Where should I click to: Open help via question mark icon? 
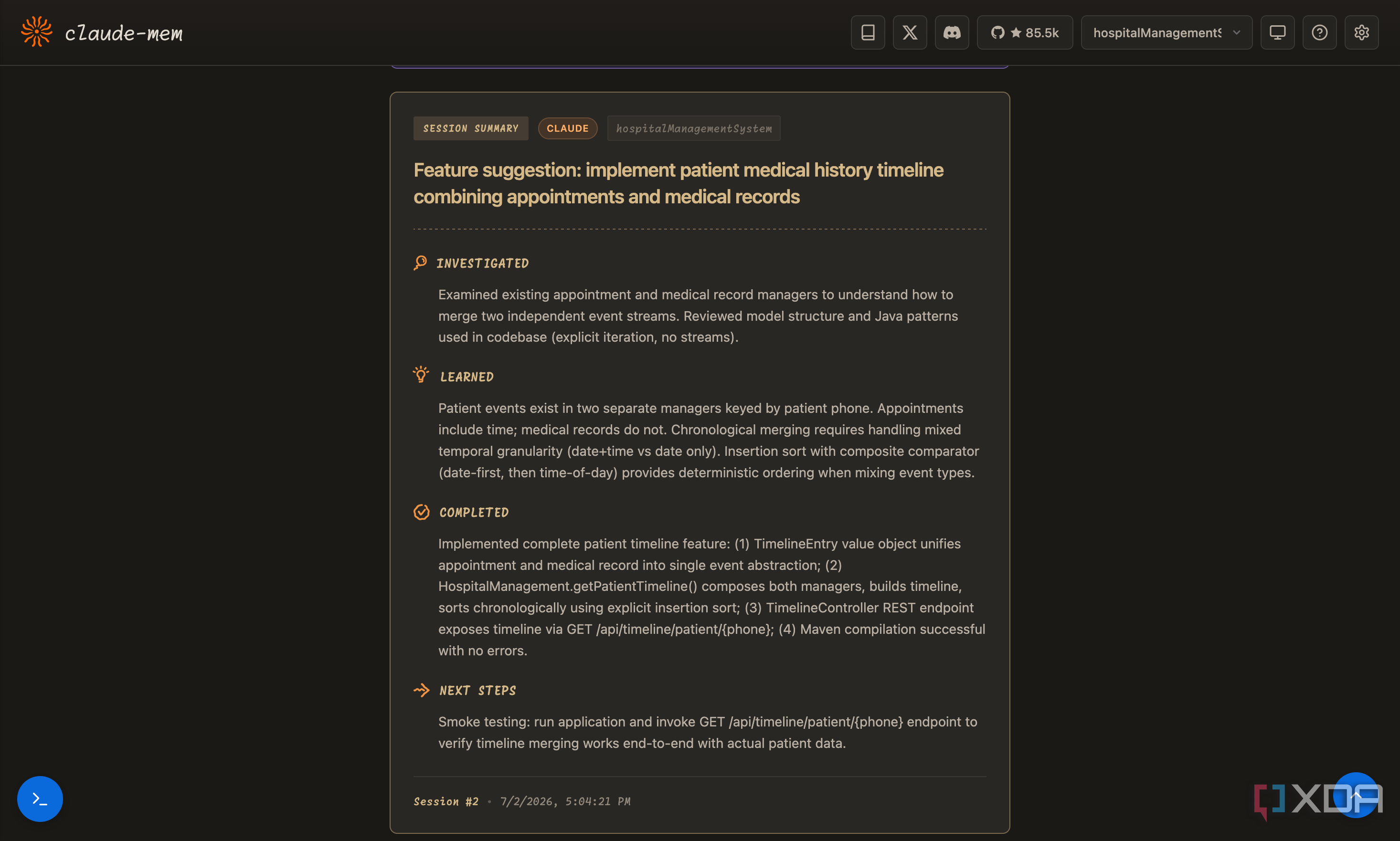pyautogui.click(x=1319, y=33)
